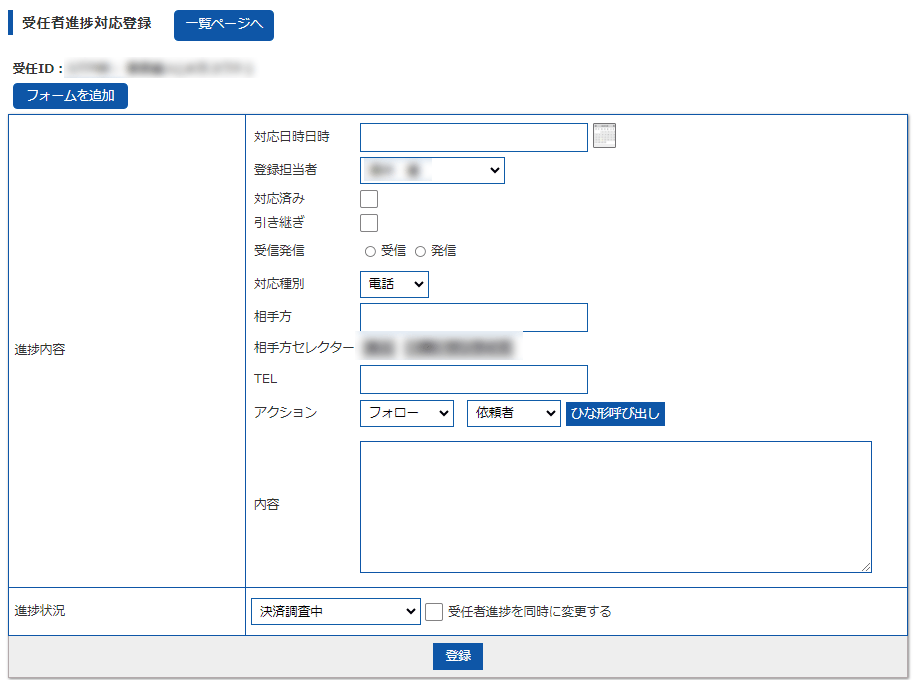916x680 pixels.
Task: Enable 受任者進捗を同時に変更する checkbox
Action: pos(434,611)
